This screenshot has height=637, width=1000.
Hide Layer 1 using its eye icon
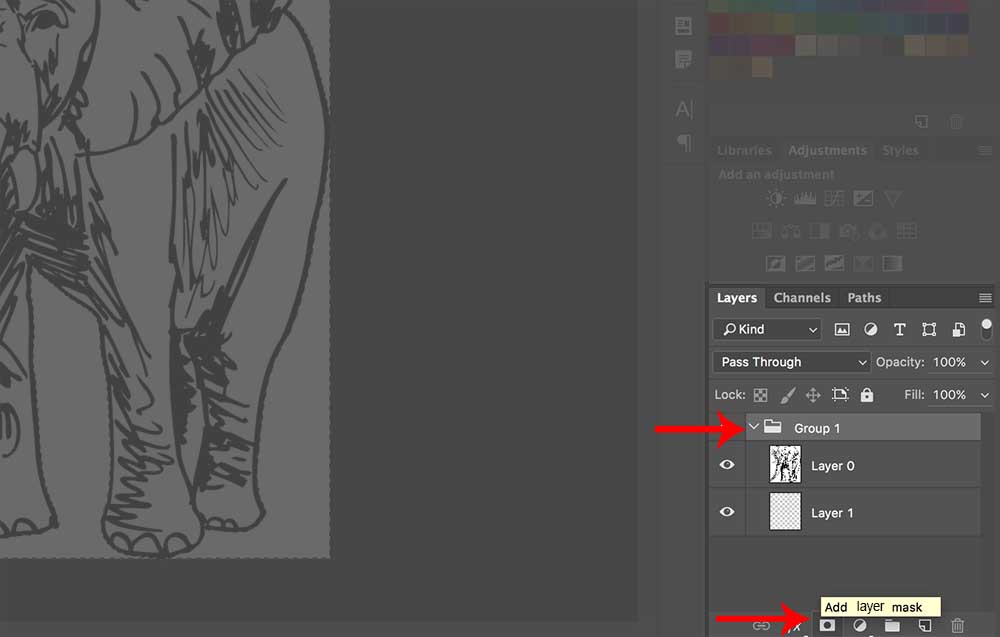click(x=727, y=512)
